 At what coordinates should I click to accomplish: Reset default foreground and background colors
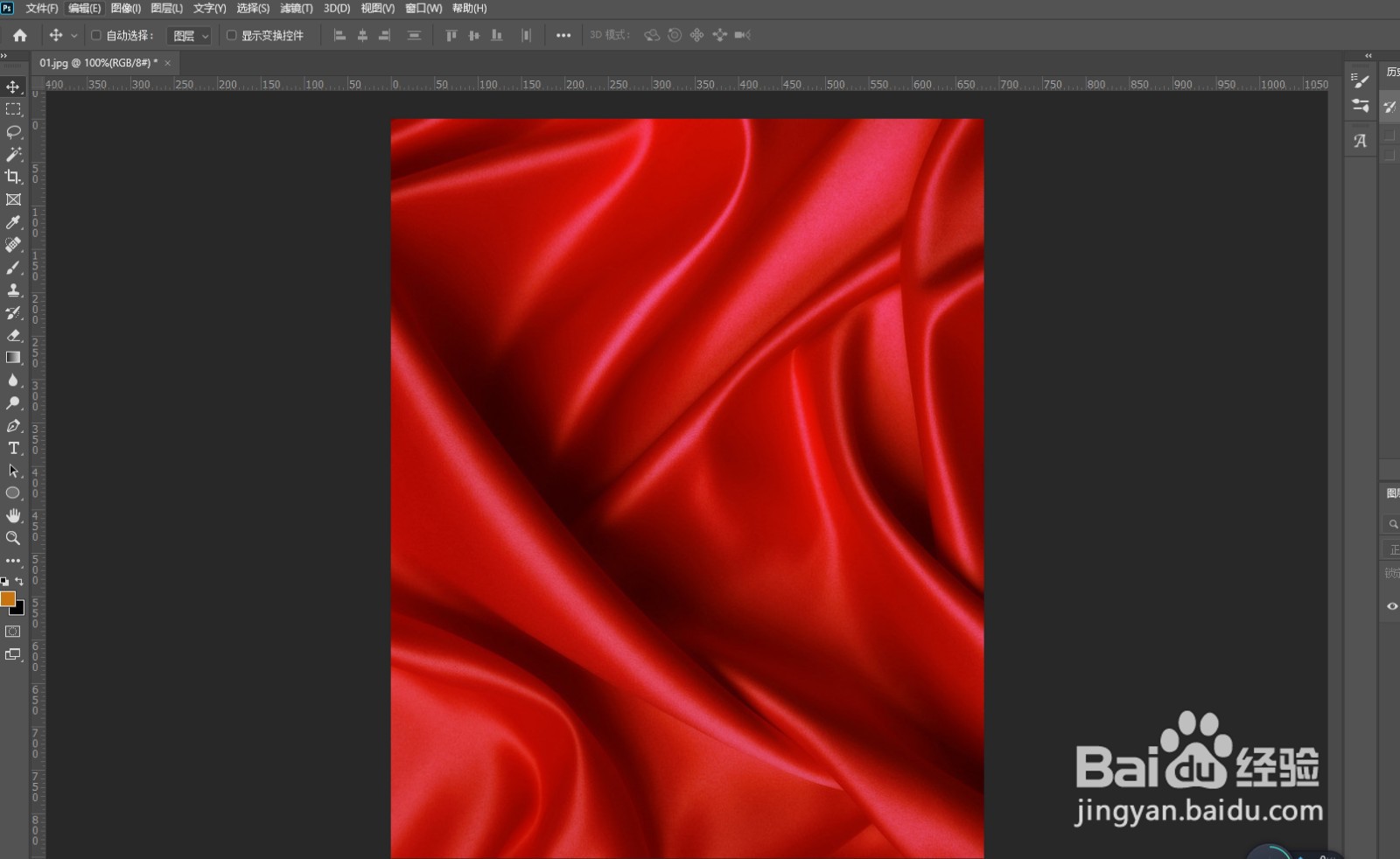5,582
